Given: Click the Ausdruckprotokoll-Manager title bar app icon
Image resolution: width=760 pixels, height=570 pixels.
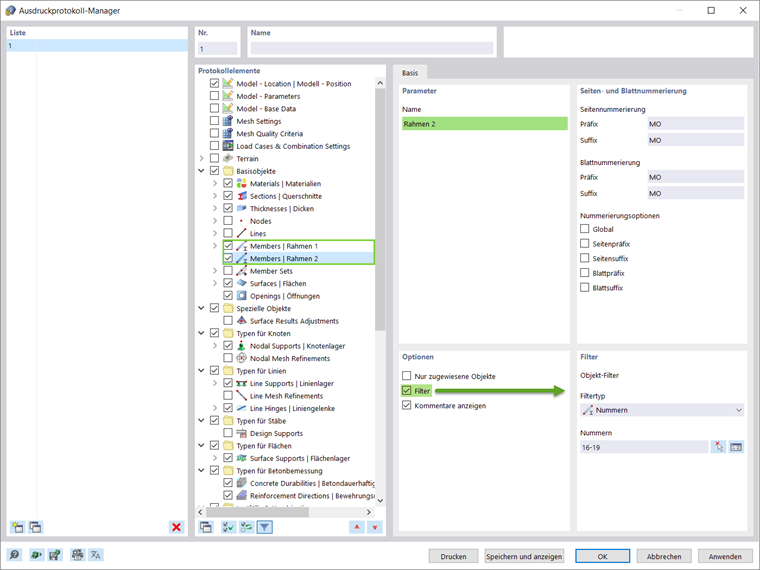Looking at the screenshot, I should [x=10, y=10].
